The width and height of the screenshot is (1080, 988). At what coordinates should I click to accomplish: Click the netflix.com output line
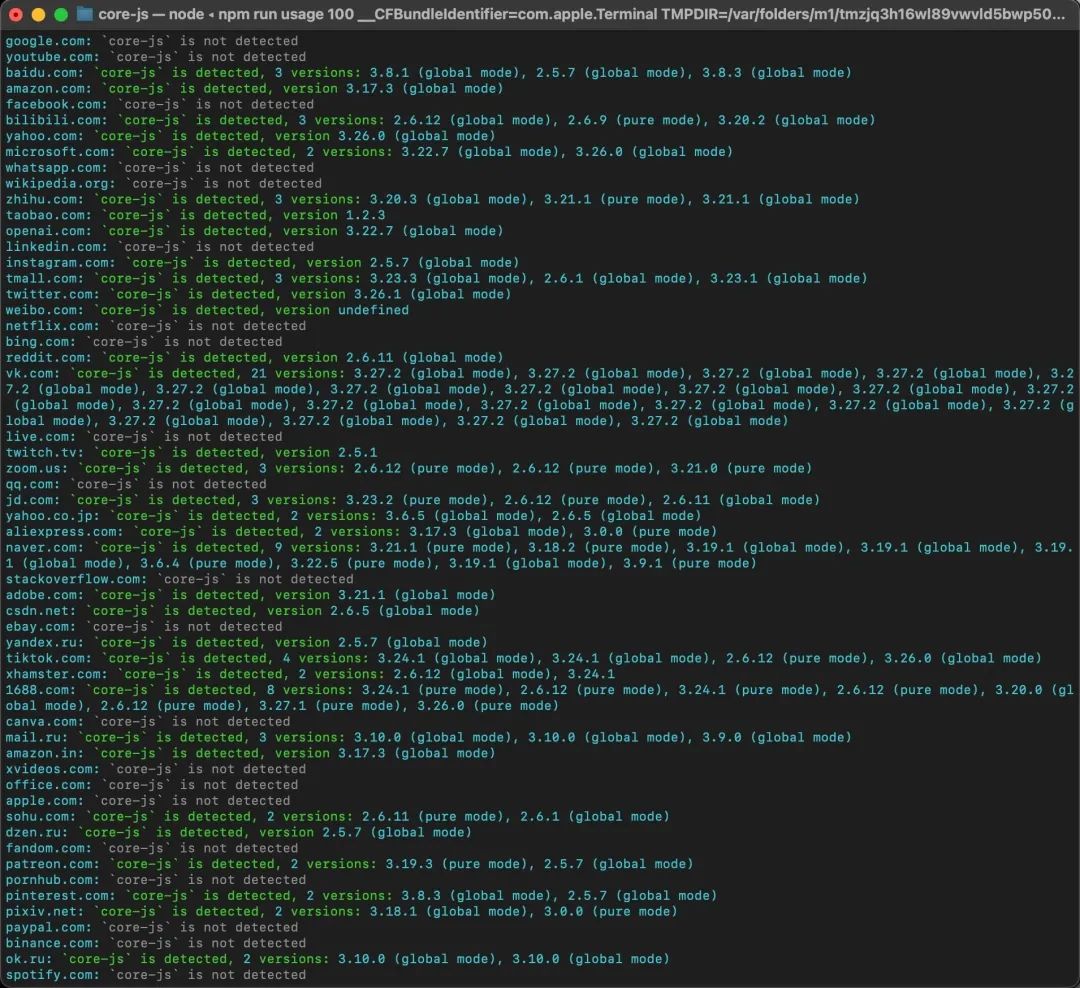[x=156, y=327]
